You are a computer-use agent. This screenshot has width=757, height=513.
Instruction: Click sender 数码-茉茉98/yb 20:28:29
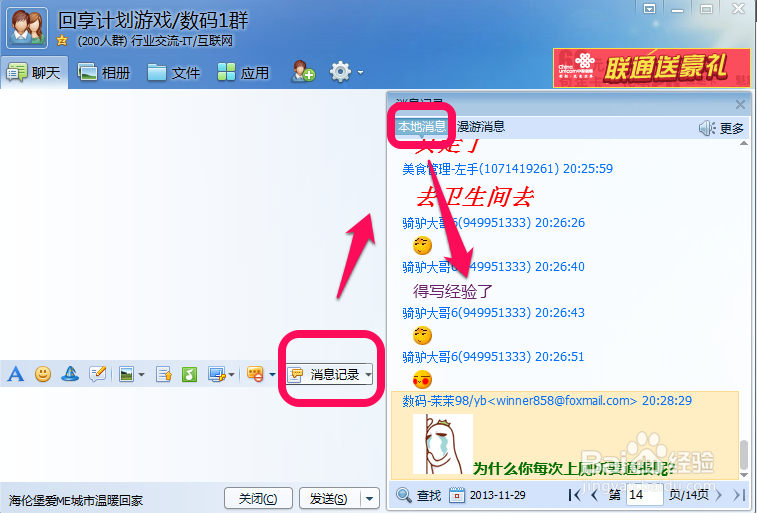click(x=547, y=401)
